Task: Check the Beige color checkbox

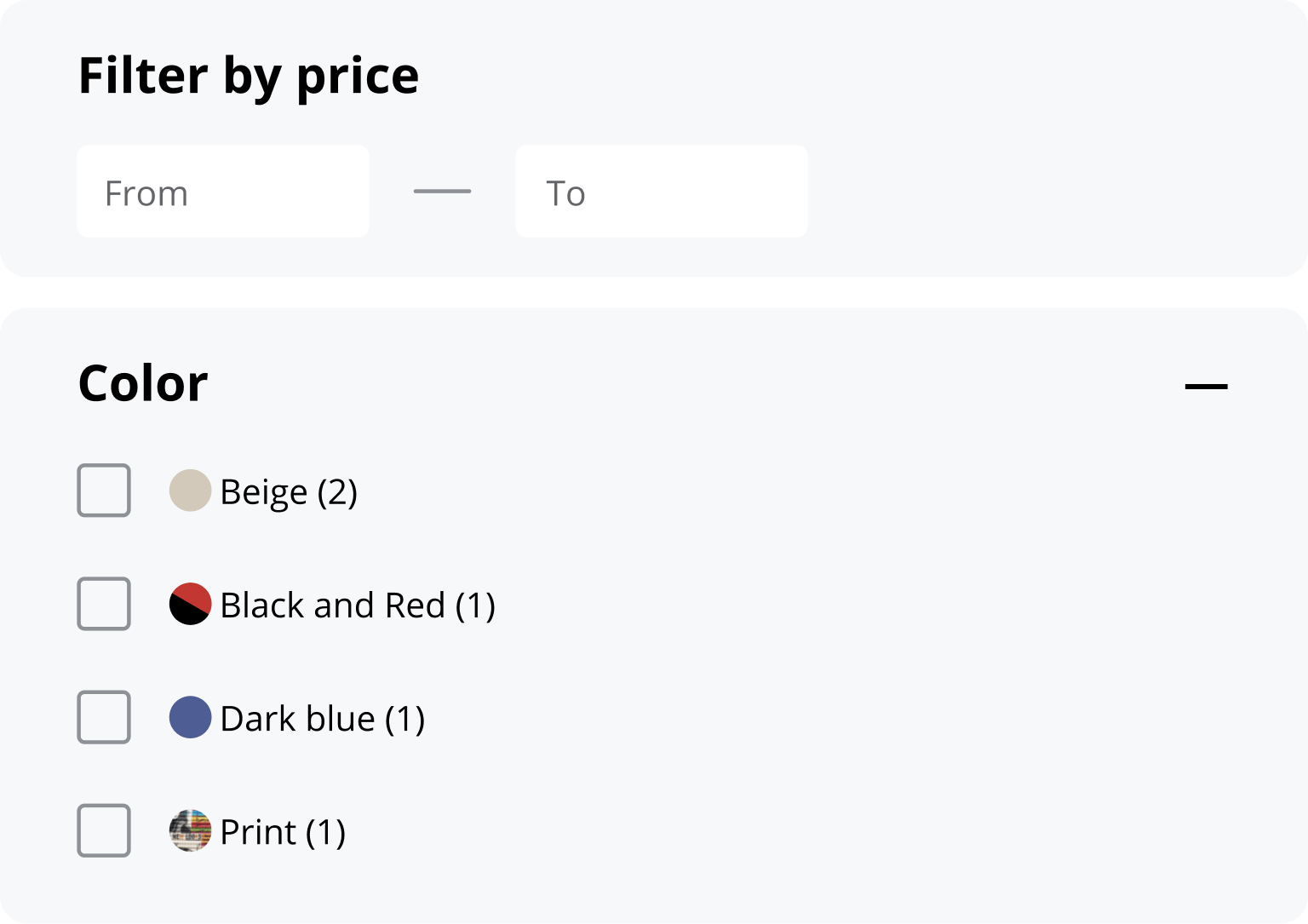Action: click(104, 491)
